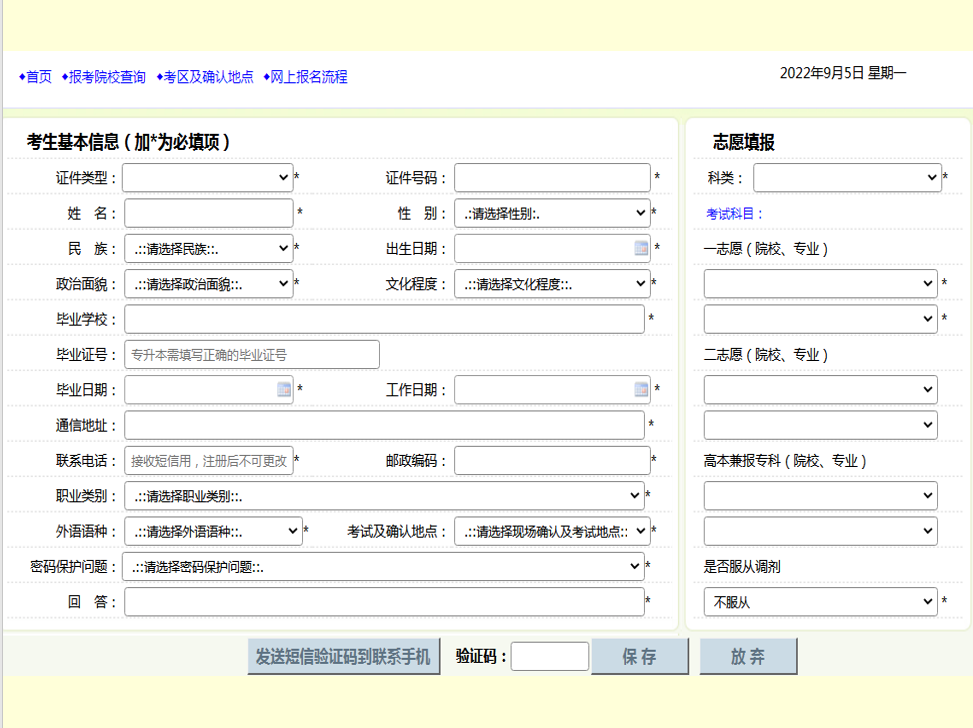The width and height of the screenshot is (973, 728).
Task: Open the 政治面貌 dropdown
Action: [208, 284]
